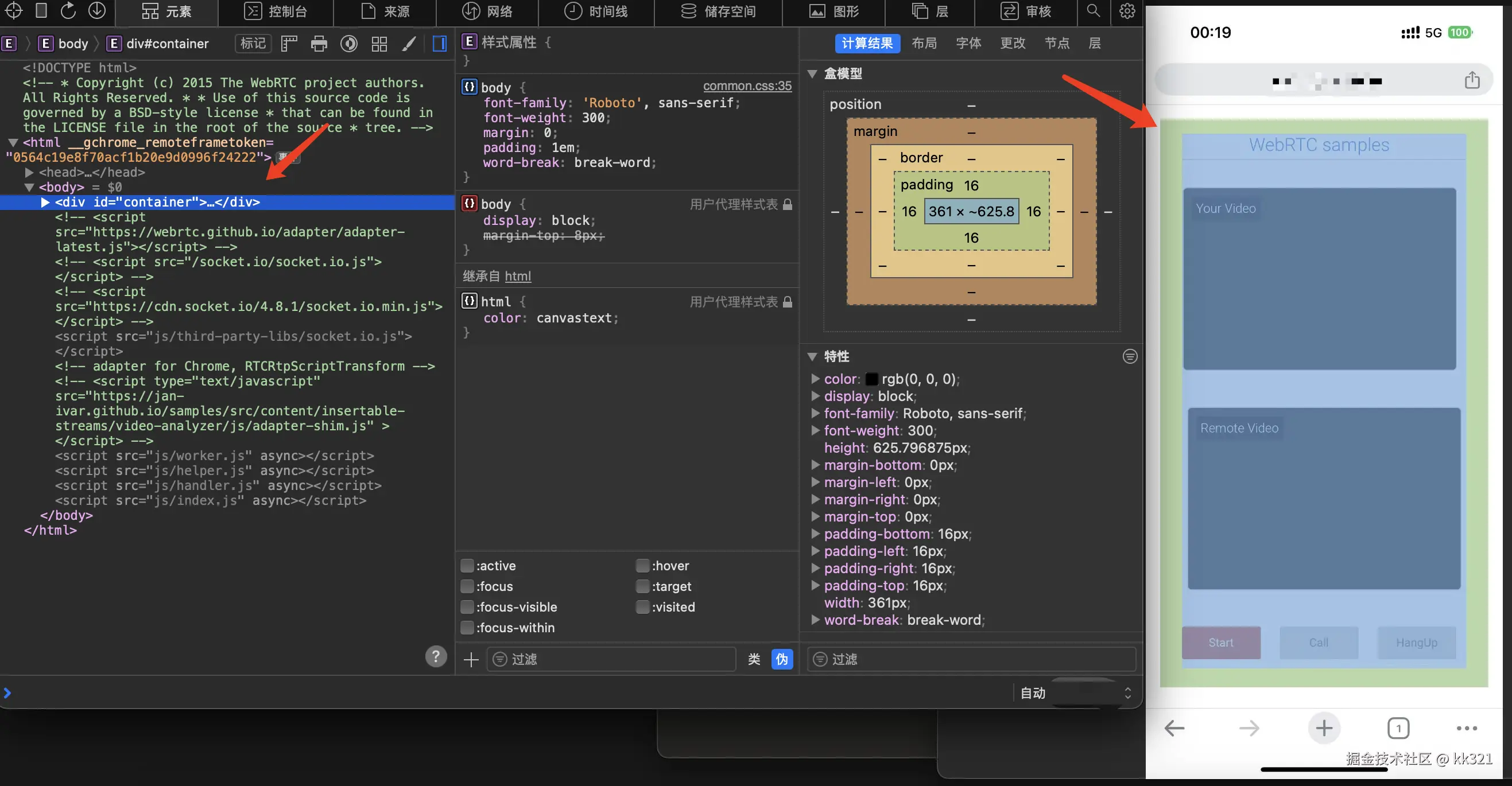This screenshot has height=786, width=1512.
Task: Show open tabs in phone browser
Action: click(1398, 728)
